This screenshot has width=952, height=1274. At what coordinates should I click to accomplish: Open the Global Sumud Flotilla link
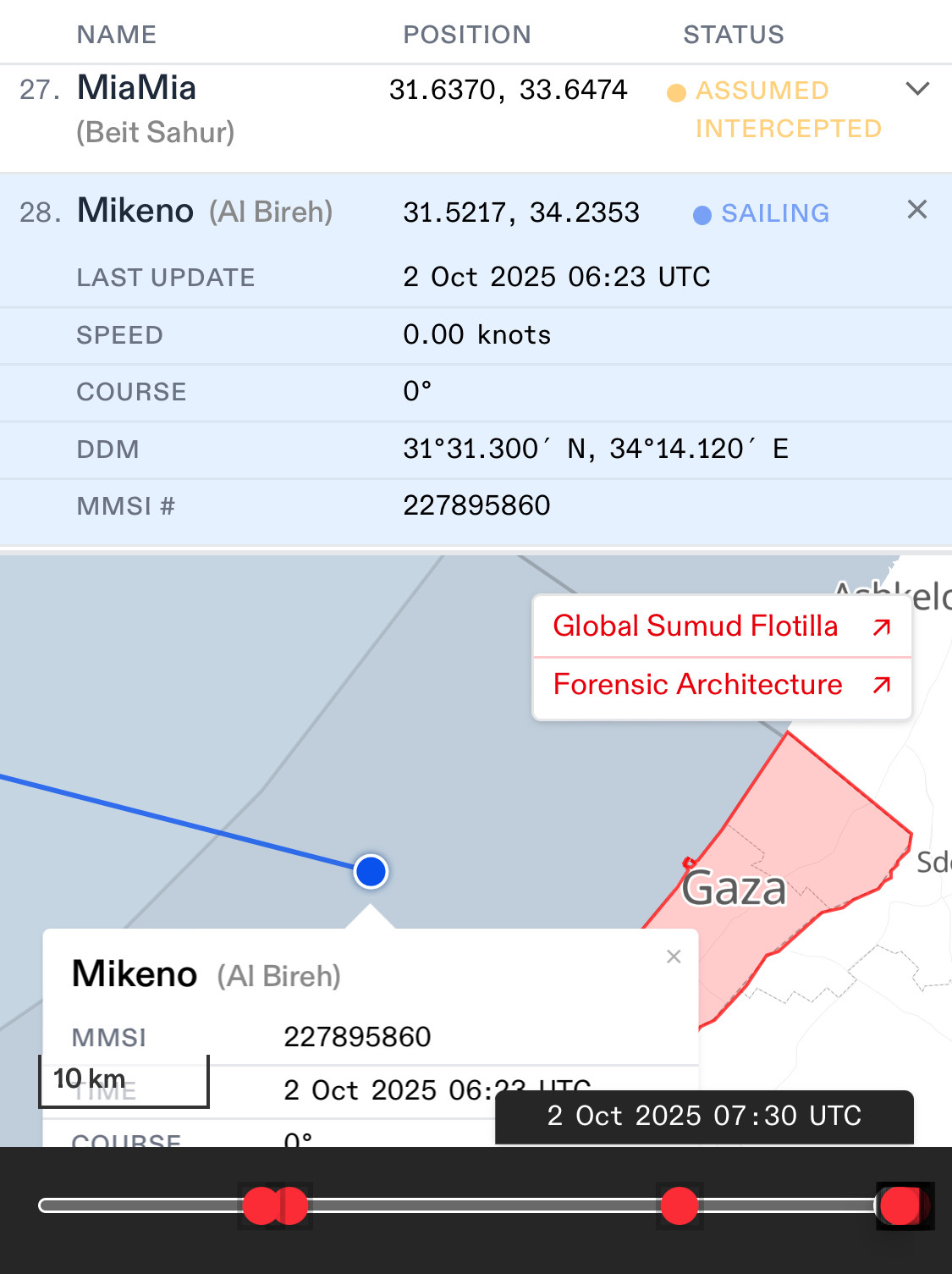tap(695, 626)
